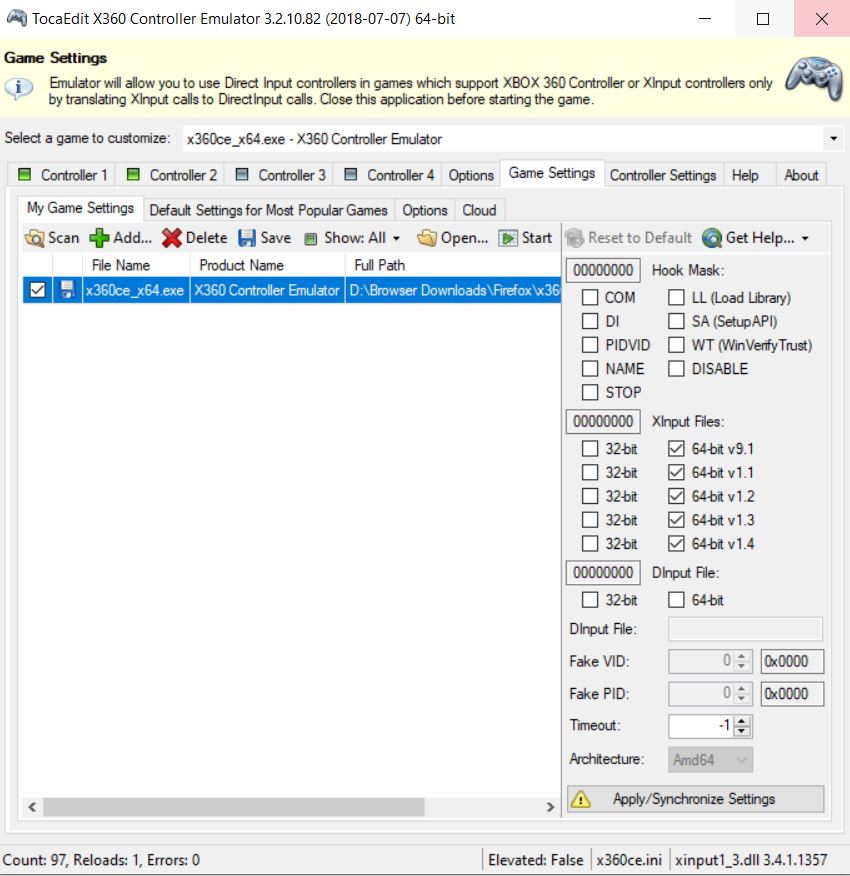850x876 pixels.
Task: Enable the COM hook mask checkbox
Action: (590, 297)
